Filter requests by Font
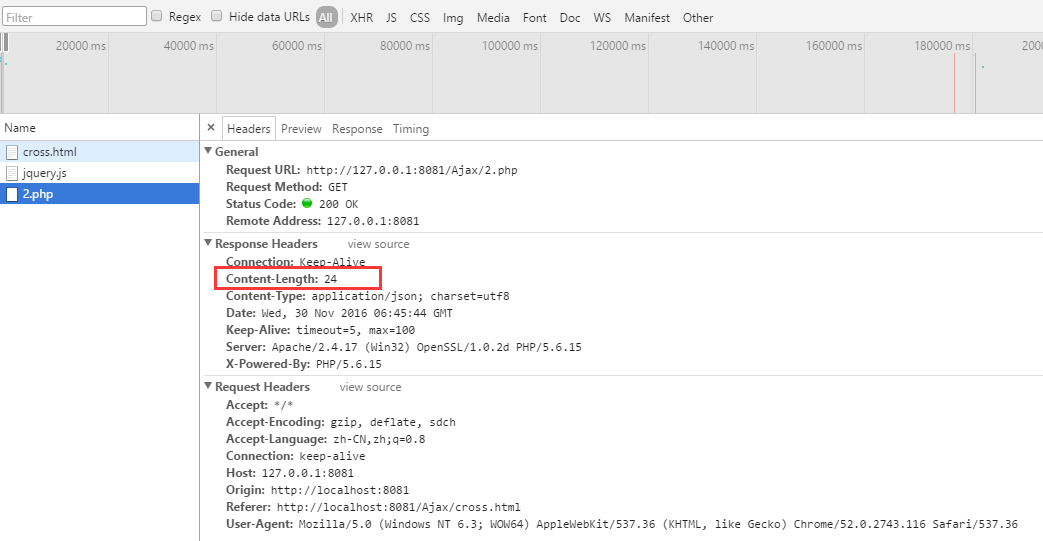Image resolution: width=1043 pixels, height=541 pixels. pyautogui.click(x=534, y=18)
